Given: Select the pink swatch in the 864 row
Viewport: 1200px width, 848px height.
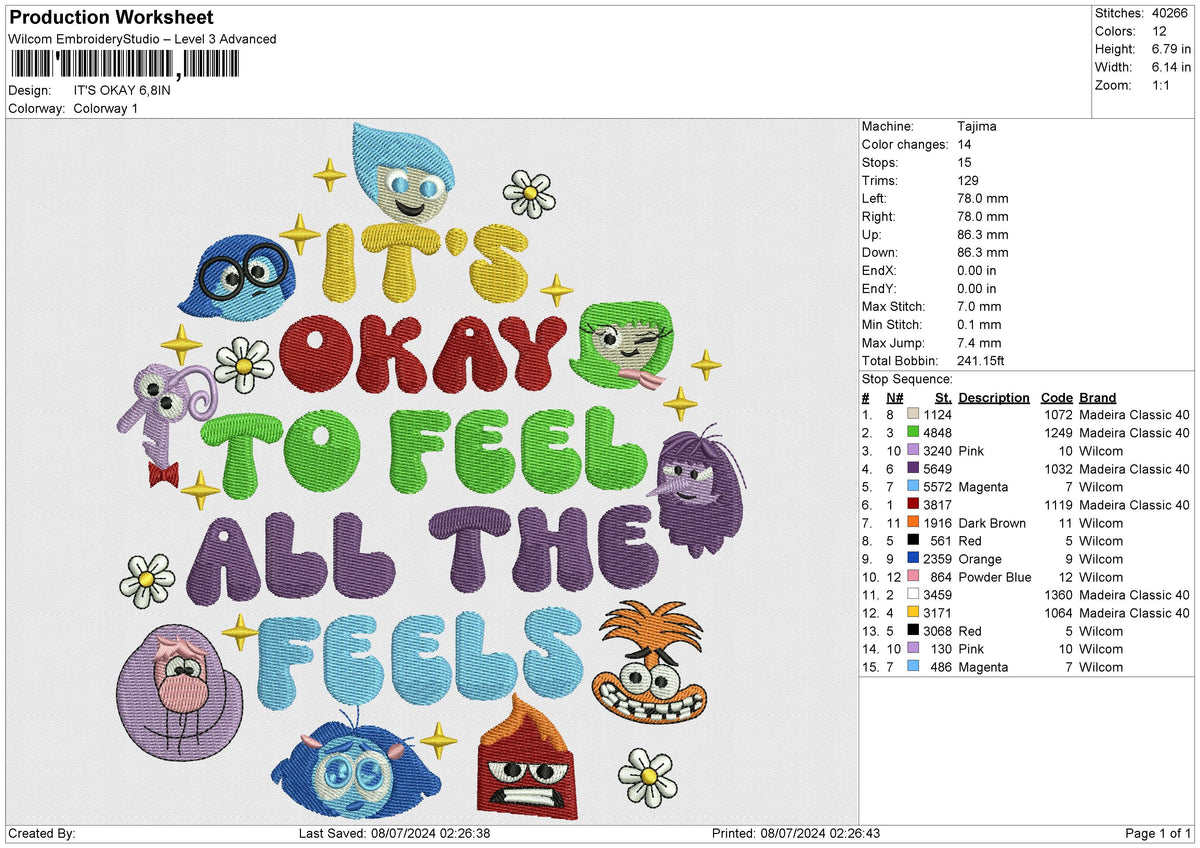Looking at the screenshot, I should point(913,577).
